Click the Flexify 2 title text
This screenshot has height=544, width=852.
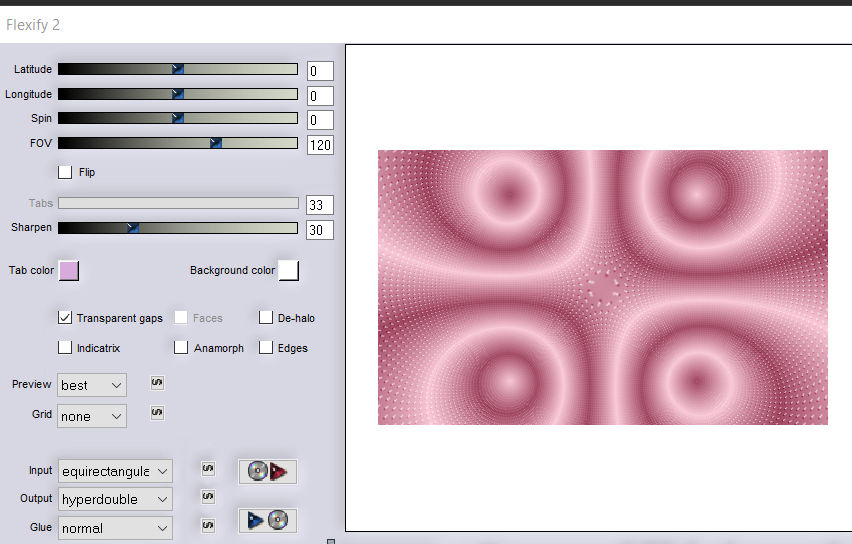click(x=33, y=24)
